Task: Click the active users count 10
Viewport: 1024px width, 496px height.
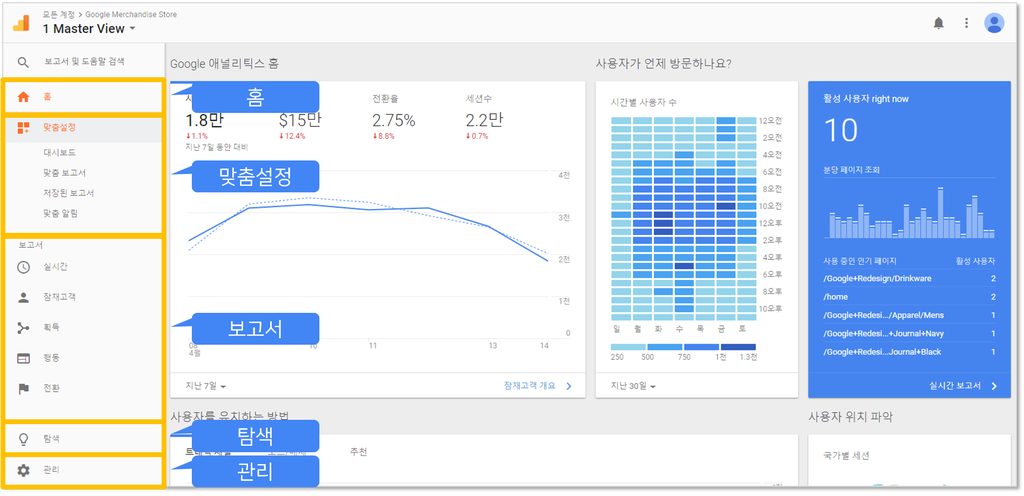Action: tap(840, 131)
